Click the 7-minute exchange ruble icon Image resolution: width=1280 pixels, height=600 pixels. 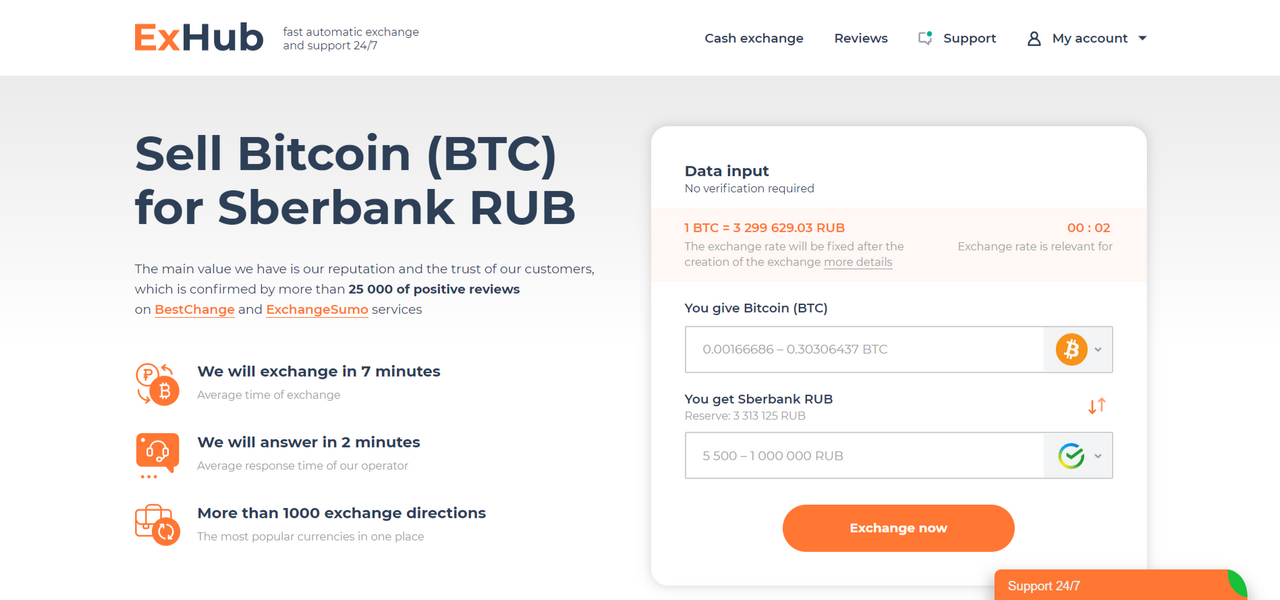coord(157,384)
